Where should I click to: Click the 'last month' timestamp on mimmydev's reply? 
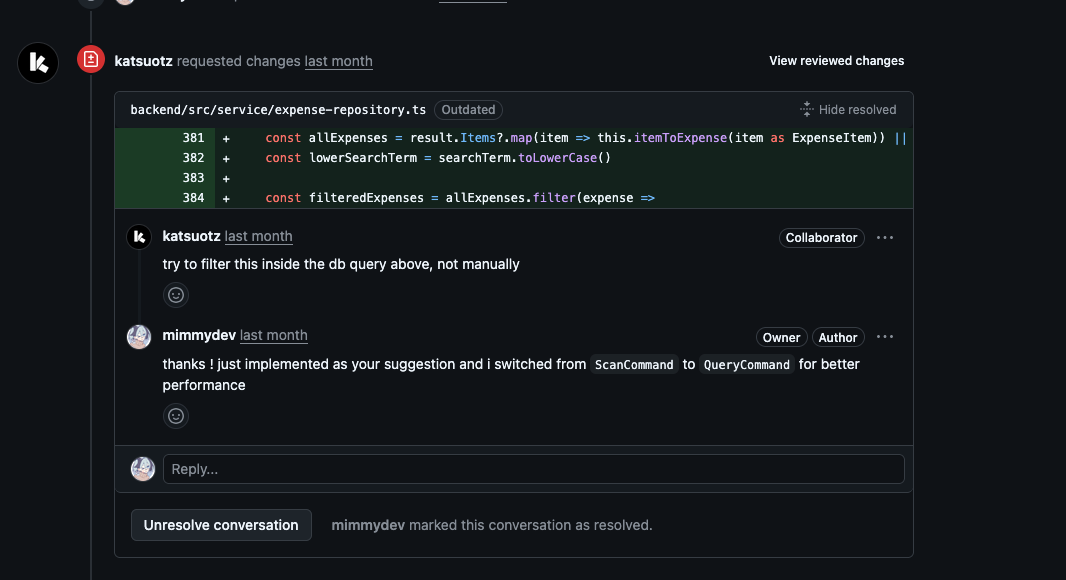point(273,336)
